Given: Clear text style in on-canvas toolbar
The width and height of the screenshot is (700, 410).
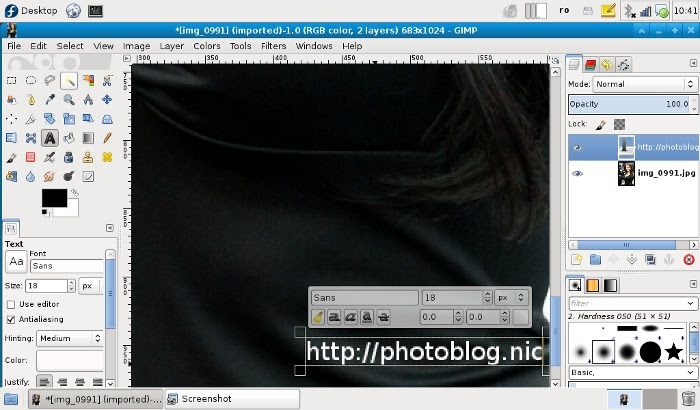Looking at the screenshot, I should (x=318, y=317).
